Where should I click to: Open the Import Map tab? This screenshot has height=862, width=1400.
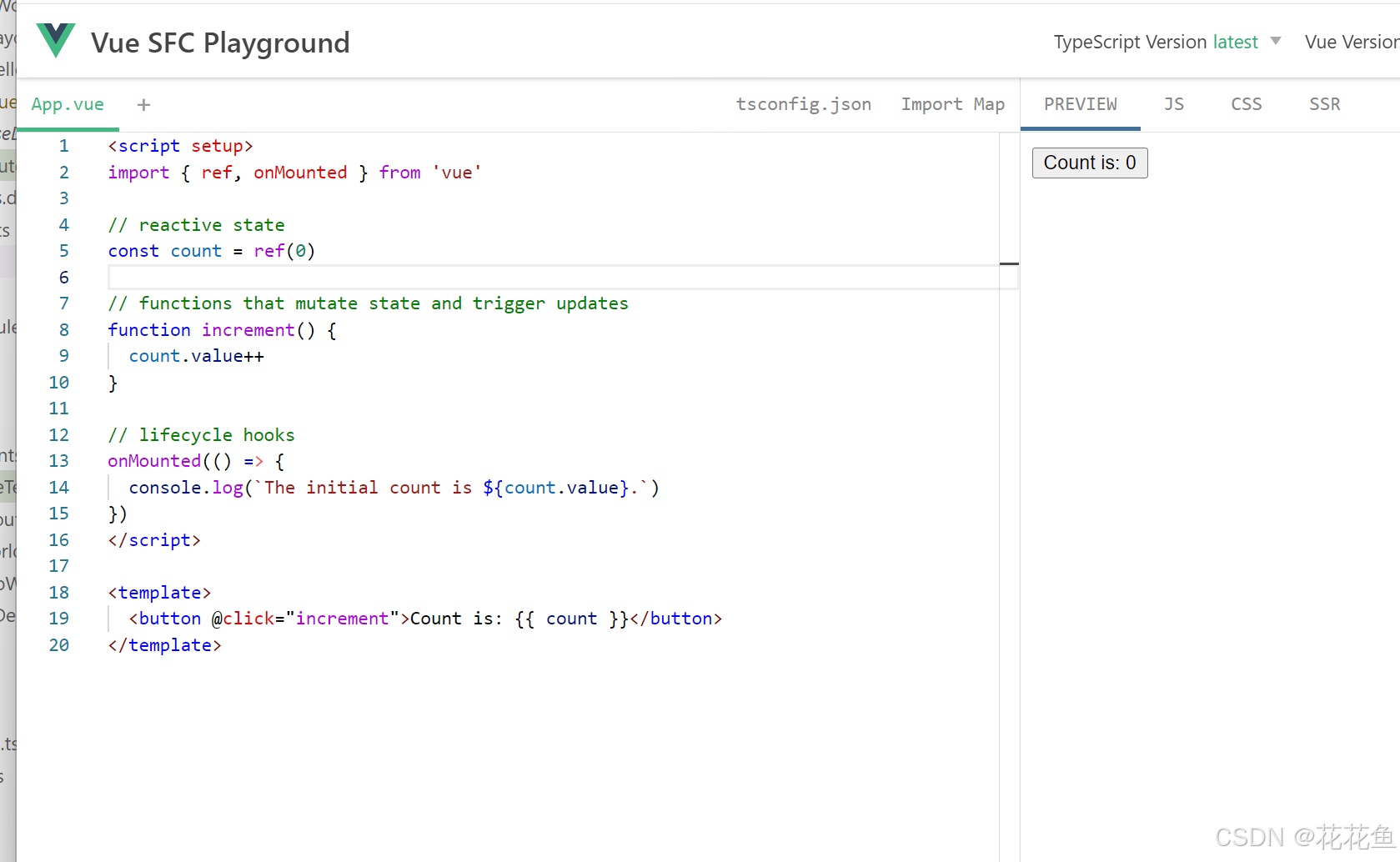click(952, 104)
